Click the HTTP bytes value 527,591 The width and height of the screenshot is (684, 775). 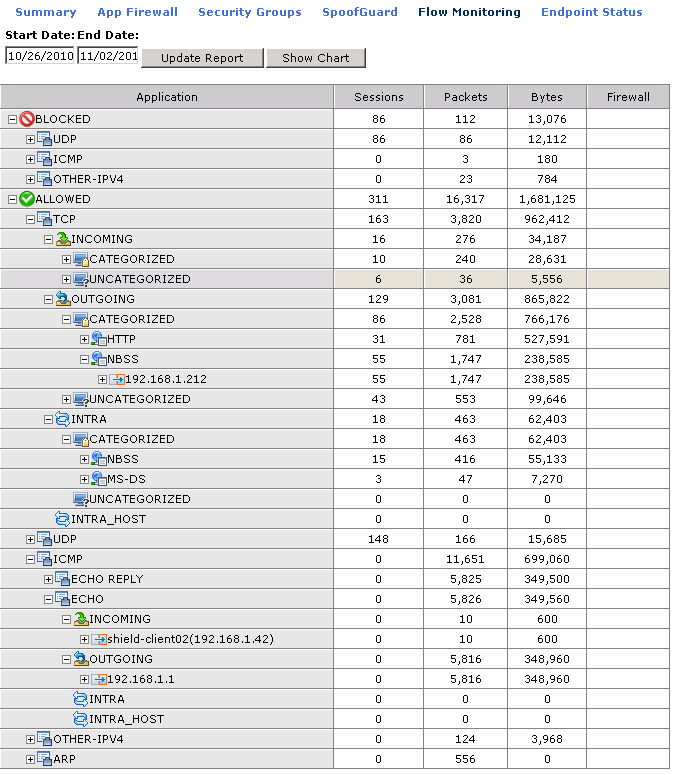547,339
